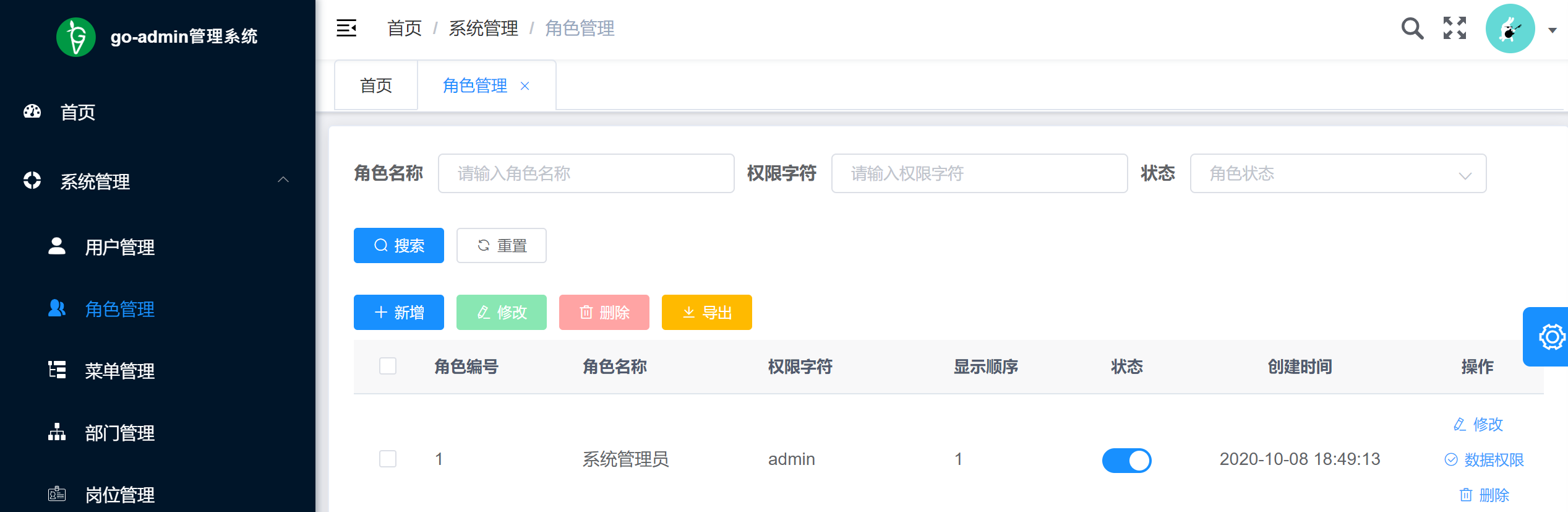
Task: Check the select-all header checkbox
Action: click(388, 367)
